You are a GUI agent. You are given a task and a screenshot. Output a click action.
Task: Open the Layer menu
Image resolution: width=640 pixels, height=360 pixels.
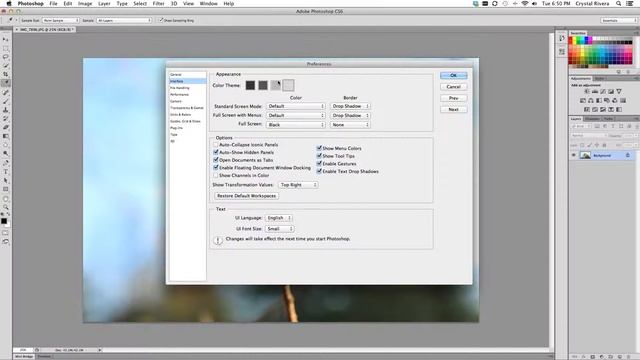[104, 4]
